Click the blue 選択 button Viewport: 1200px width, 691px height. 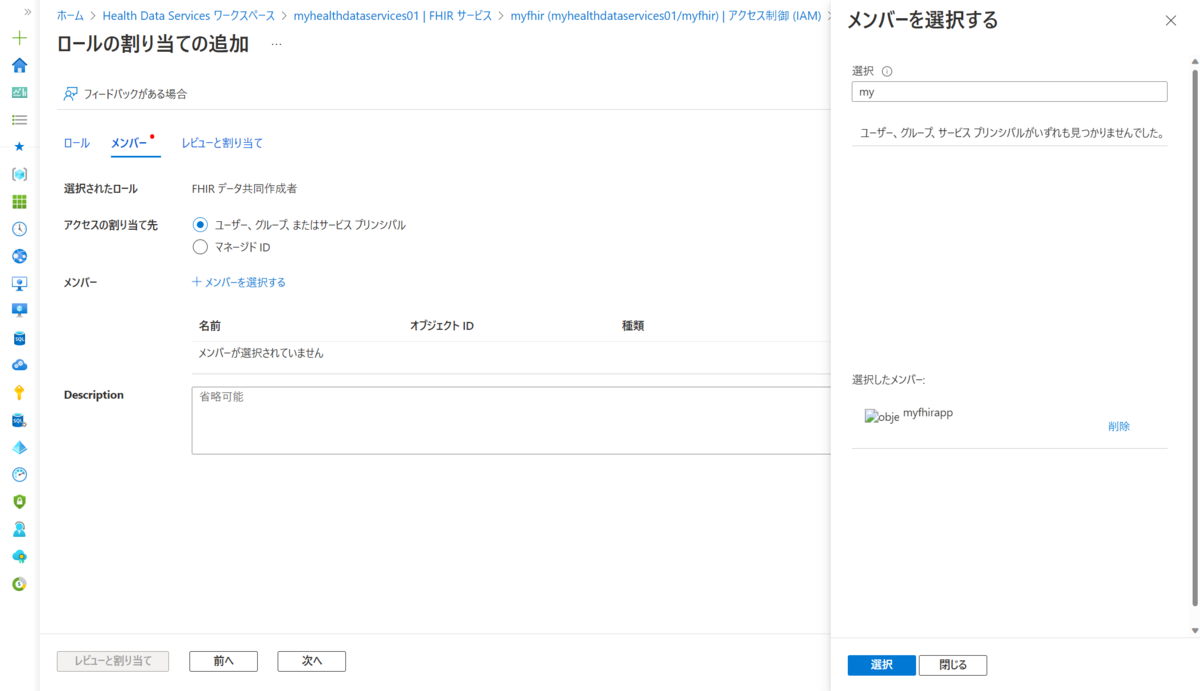[x=881, y=665]
